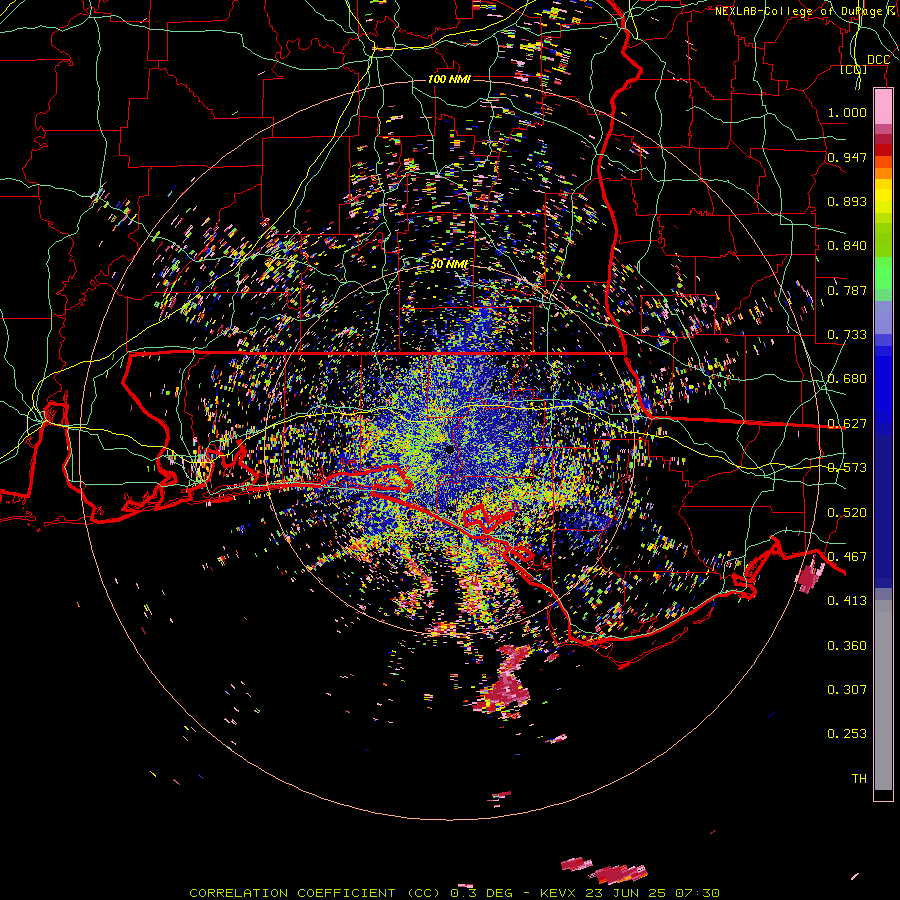
Task: Pick the red swatch near 0.947
Action: point(883,150)
